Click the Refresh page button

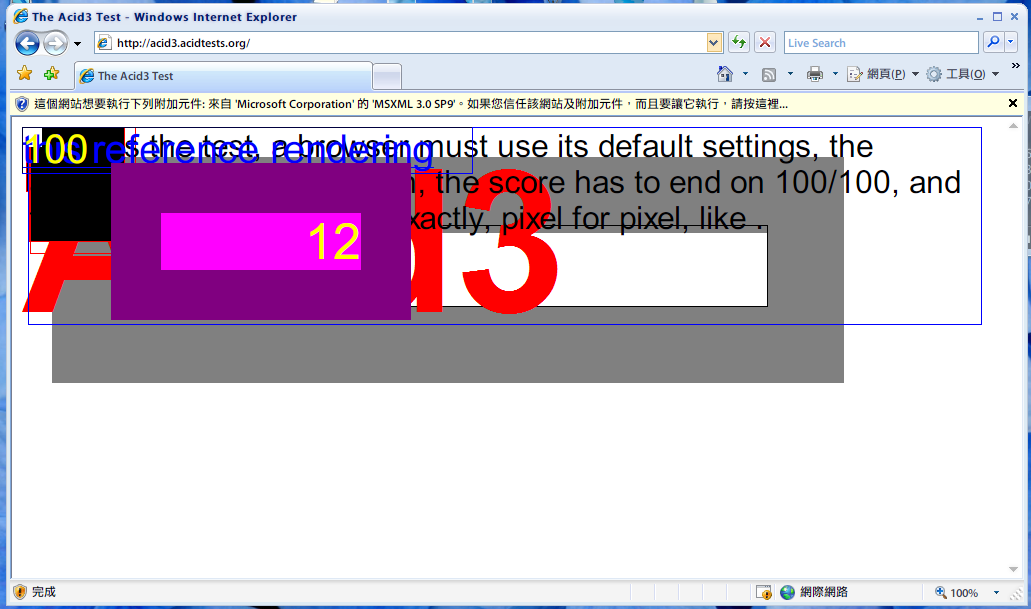coord(739,43)
